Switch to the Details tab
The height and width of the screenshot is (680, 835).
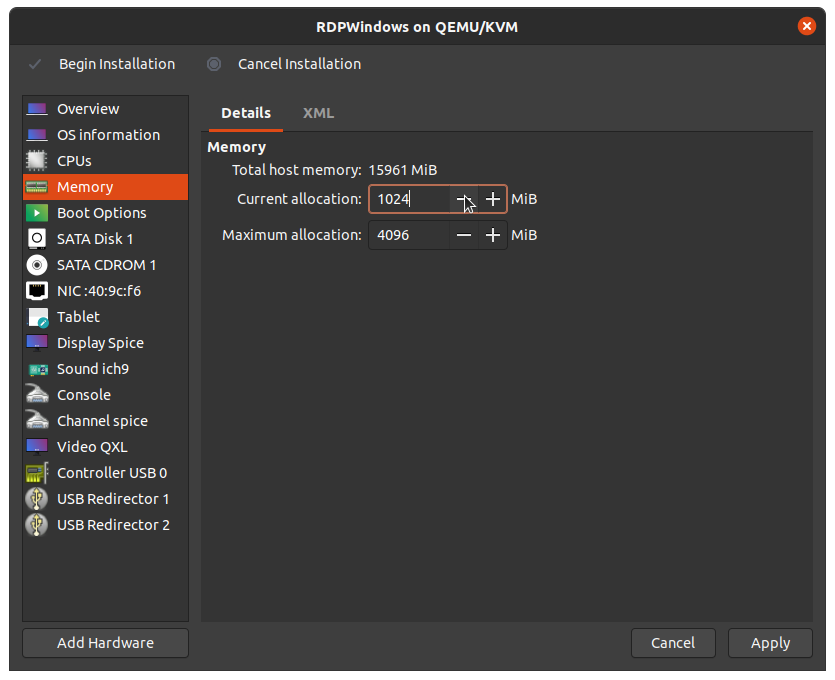[246, 113]
